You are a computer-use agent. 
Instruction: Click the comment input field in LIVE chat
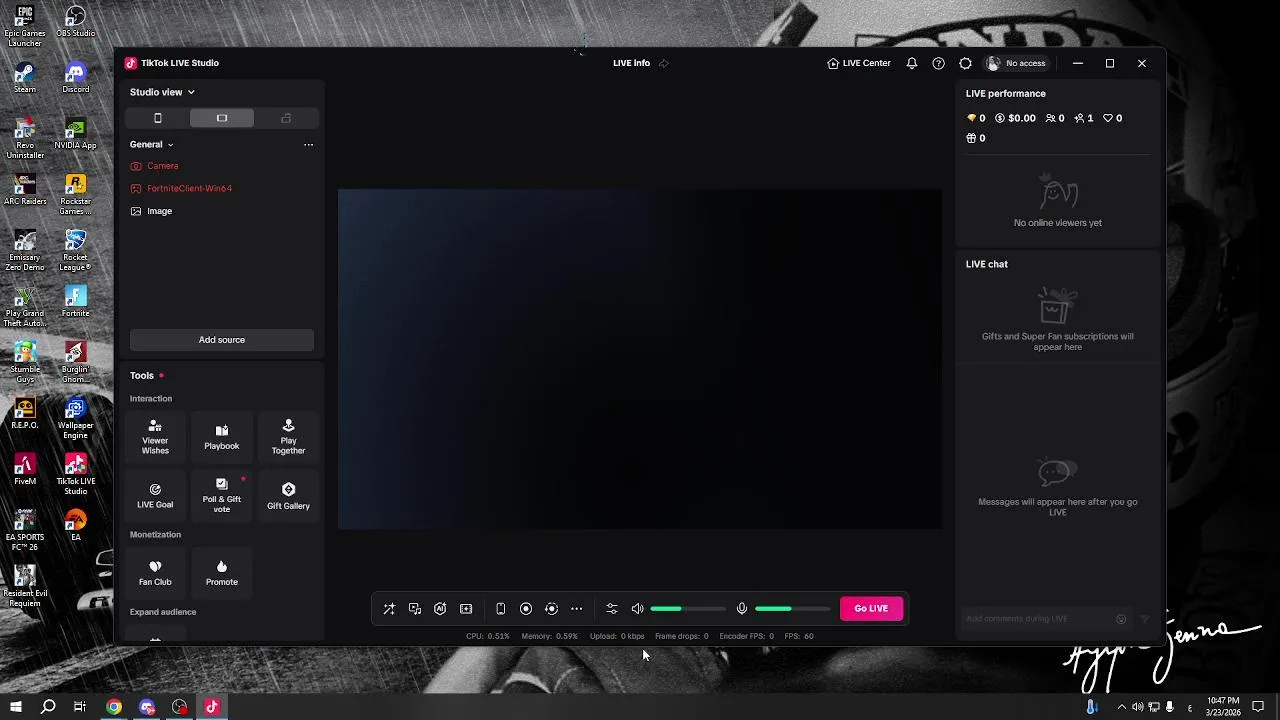pos(1038,619)
